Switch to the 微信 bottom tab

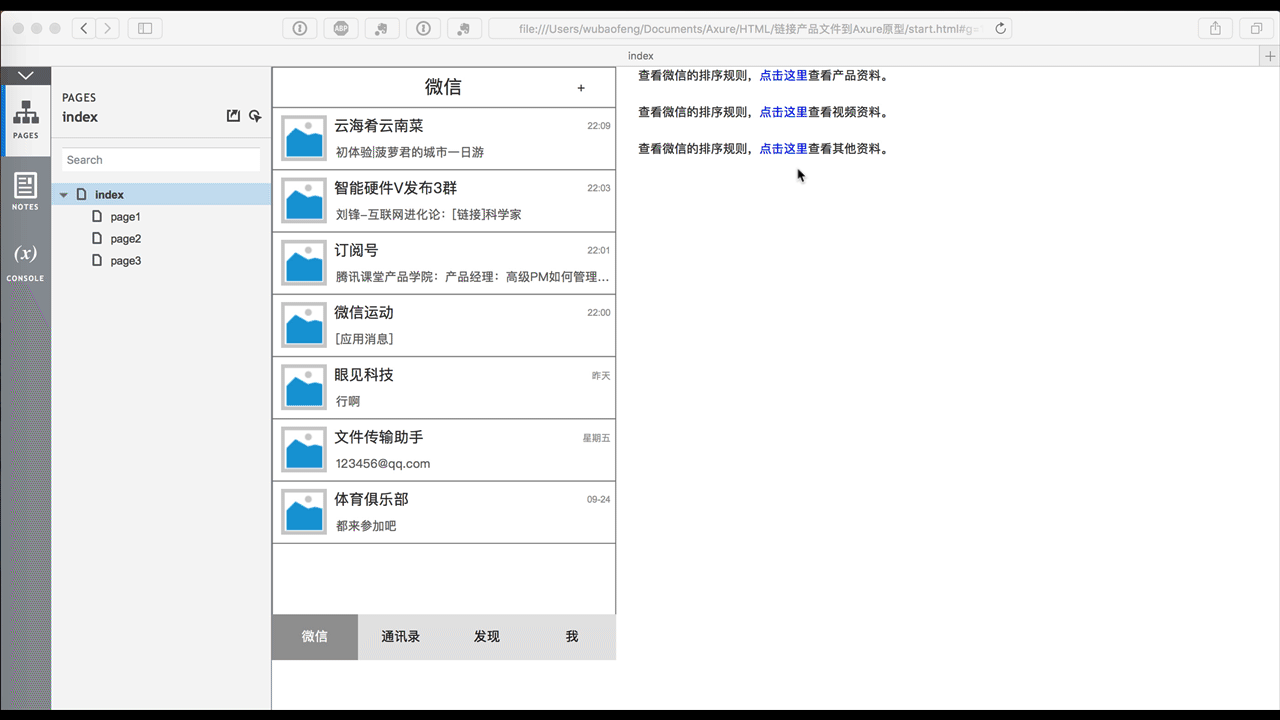point(315,637)
